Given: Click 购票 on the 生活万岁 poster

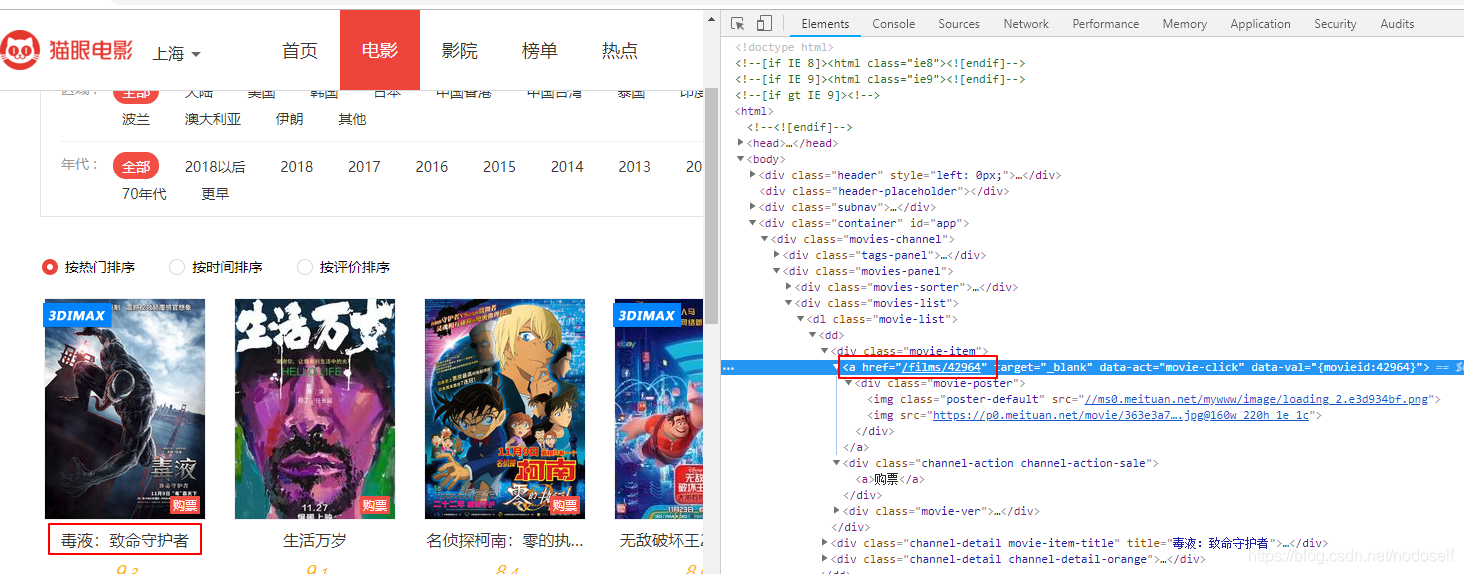Looking at the screenshot, I should tap(375, 506).
